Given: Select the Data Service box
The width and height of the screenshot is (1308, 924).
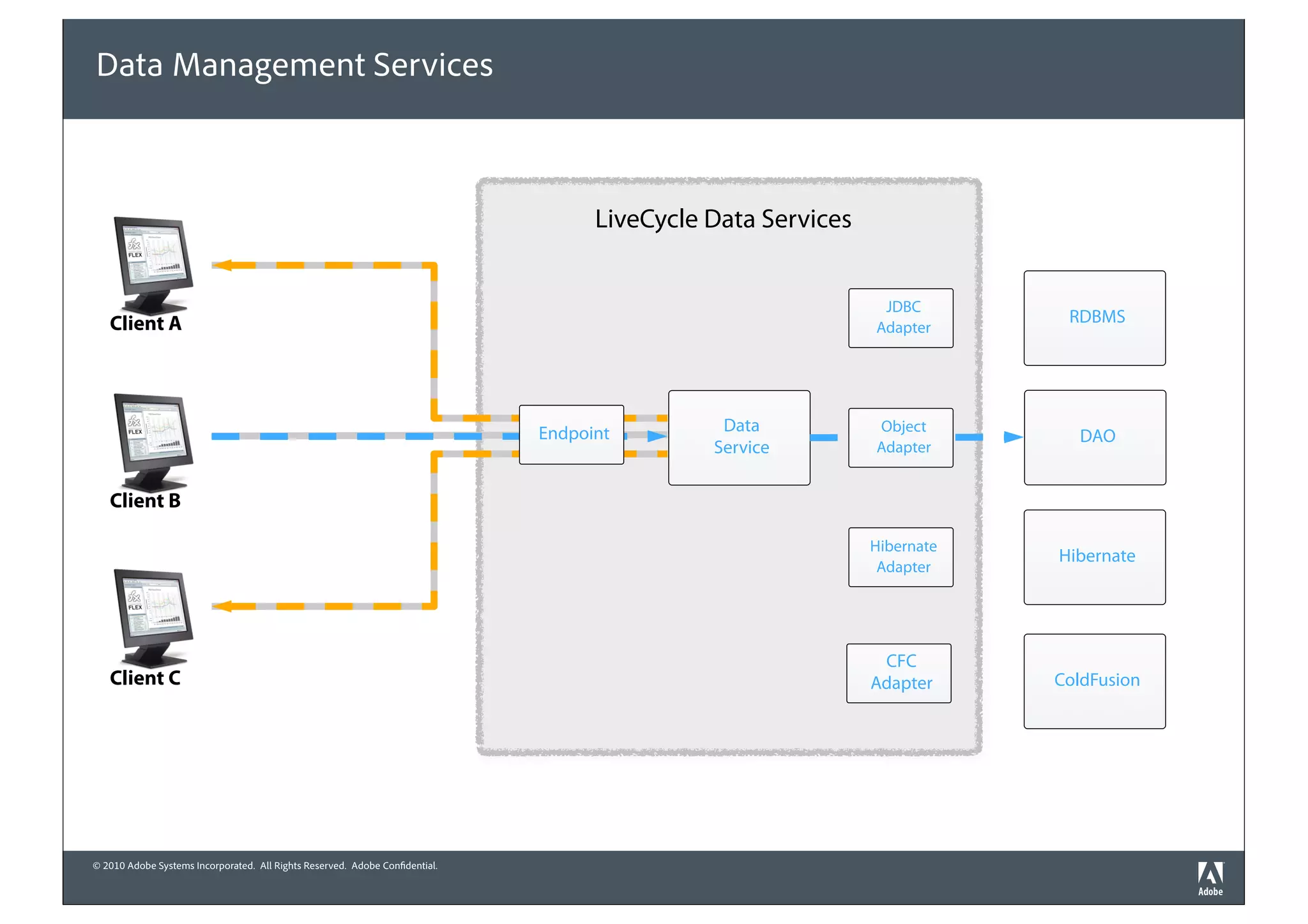Looking at the screenshot, I should (x=739, y=437).
